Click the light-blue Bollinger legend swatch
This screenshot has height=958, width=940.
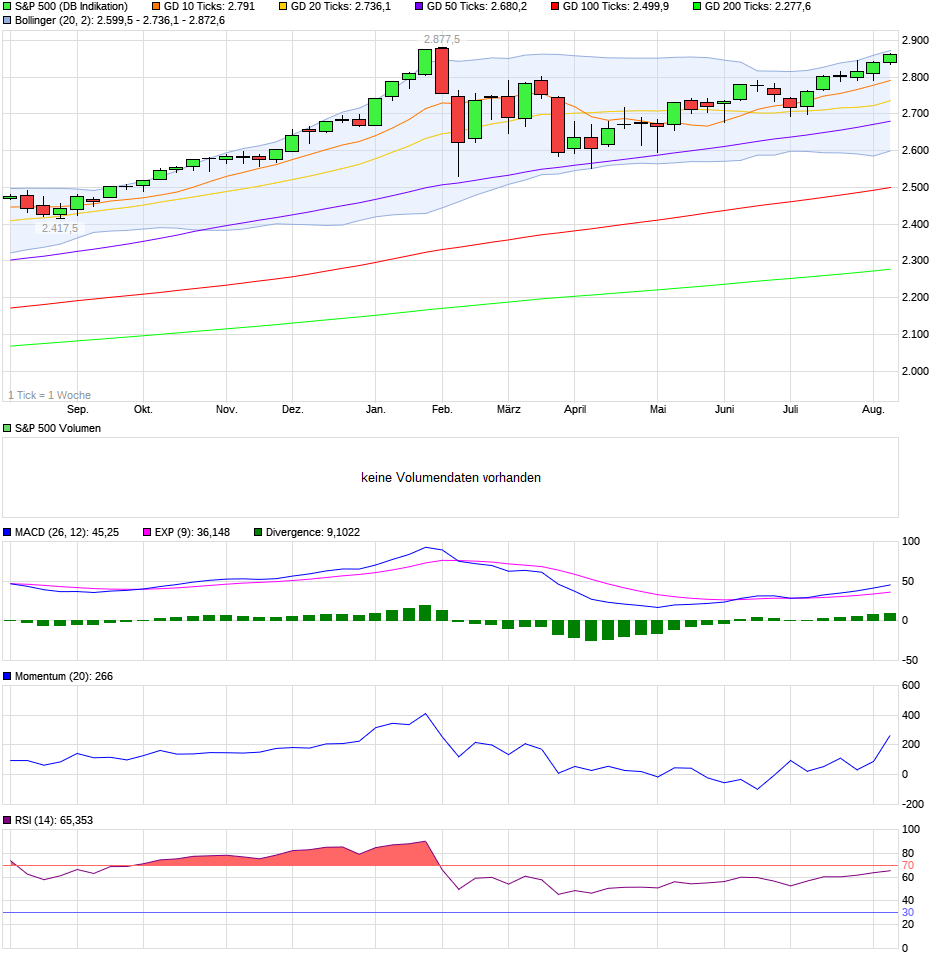(x=7, y=20)
